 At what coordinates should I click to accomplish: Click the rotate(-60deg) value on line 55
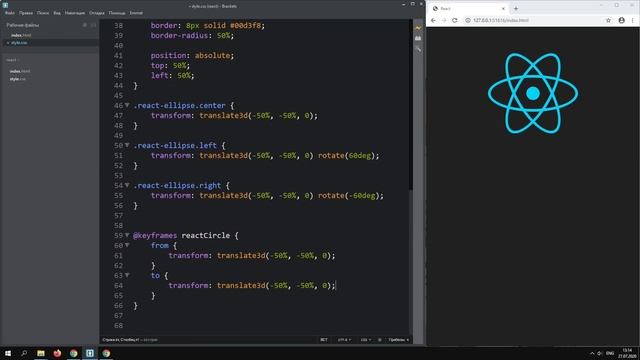point(350,196)
